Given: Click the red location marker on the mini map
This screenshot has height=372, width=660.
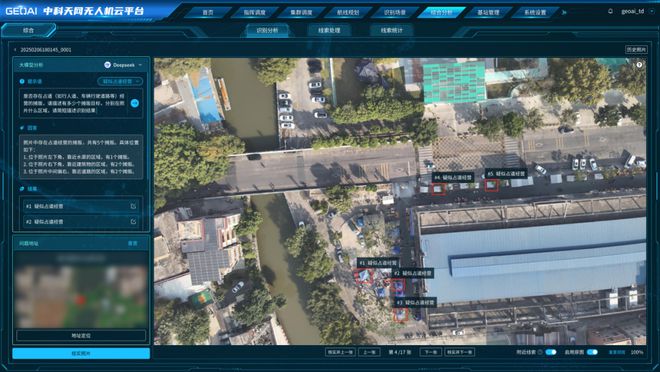Looking at the screenshot, I should coord(80,300).
